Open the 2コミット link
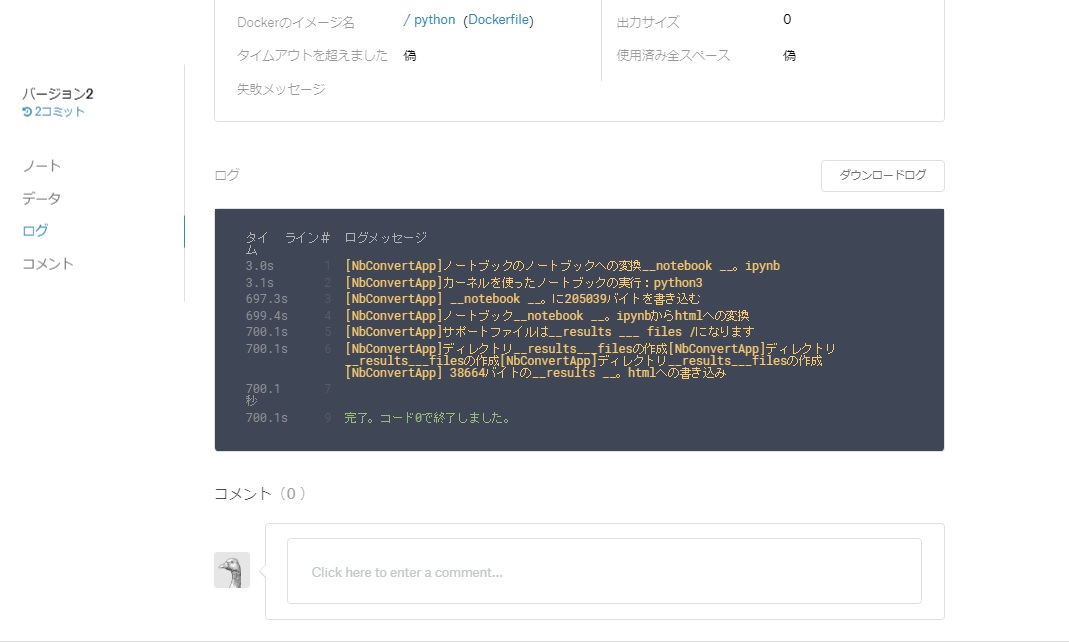 coord(58,111)
